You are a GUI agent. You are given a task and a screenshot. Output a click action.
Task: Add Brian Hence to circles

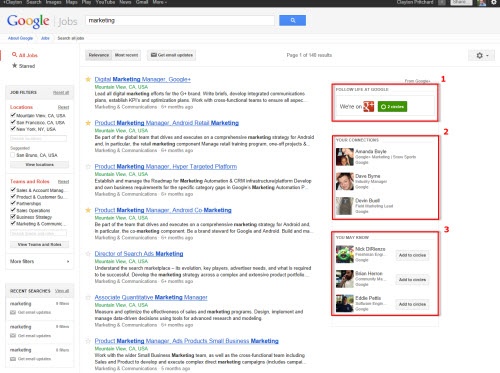point(412,280)
